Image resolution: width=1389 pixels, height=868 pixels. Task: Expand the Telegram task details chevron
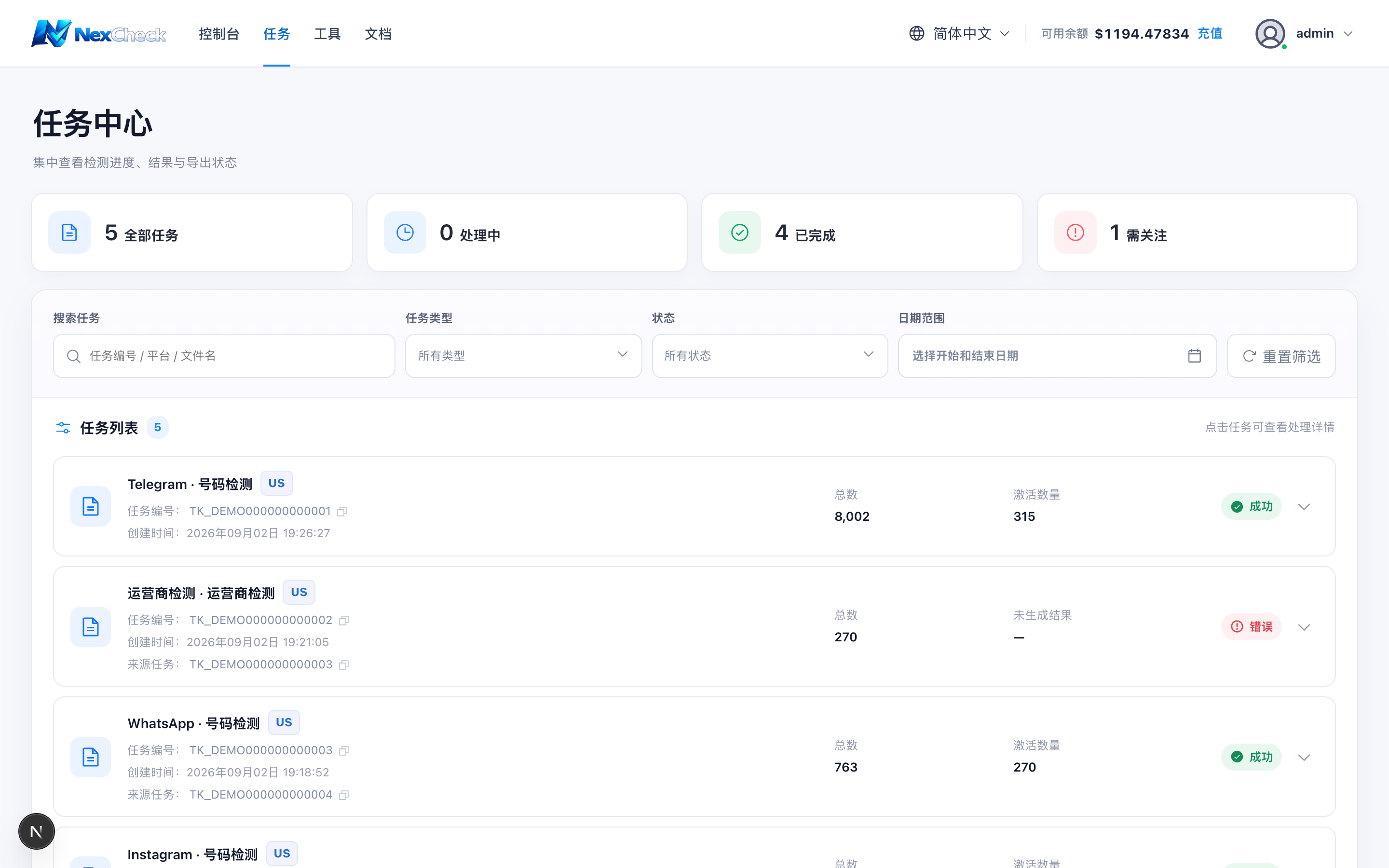1304,506
